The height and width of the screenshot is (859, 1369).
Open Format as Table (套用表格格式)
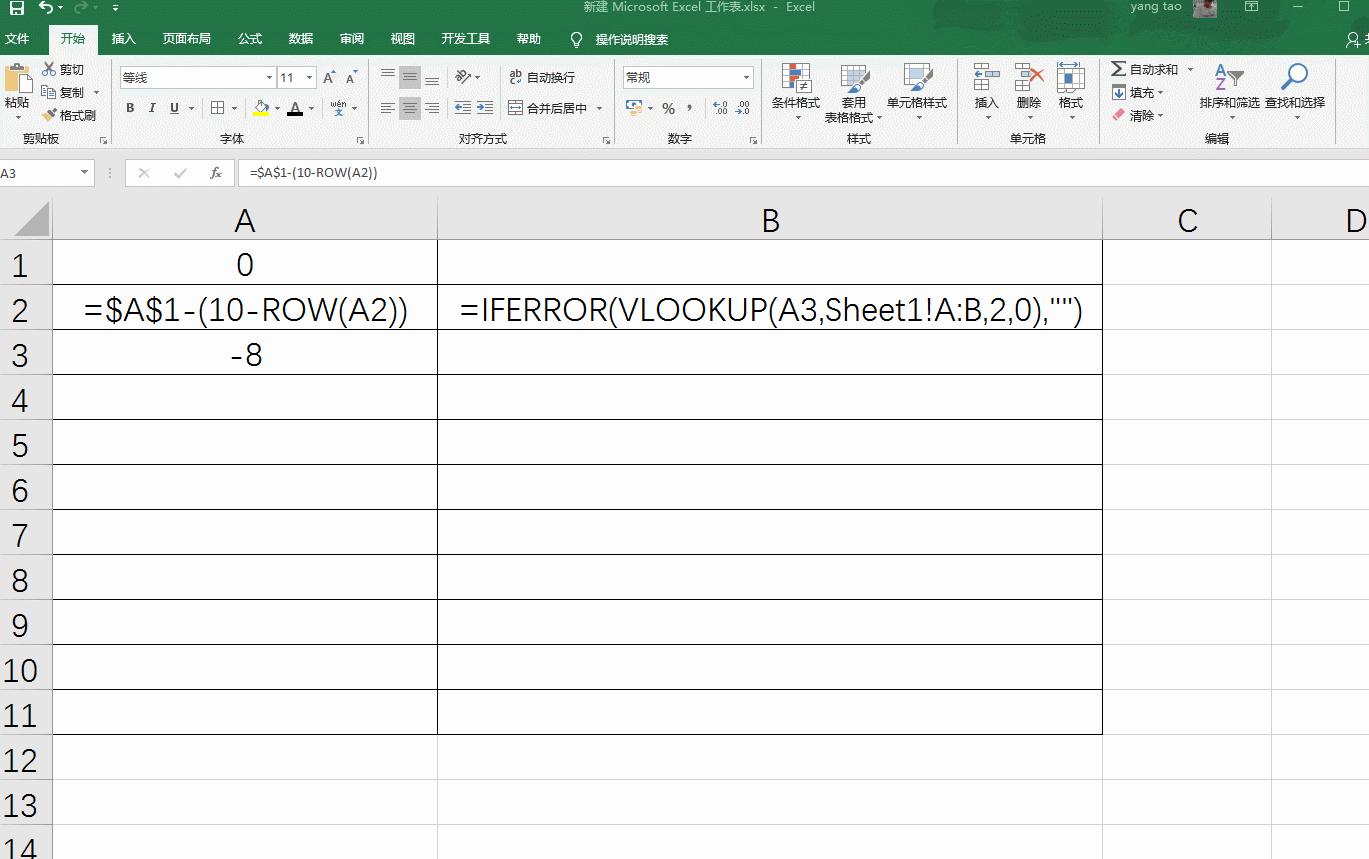(x=854, y=92)
